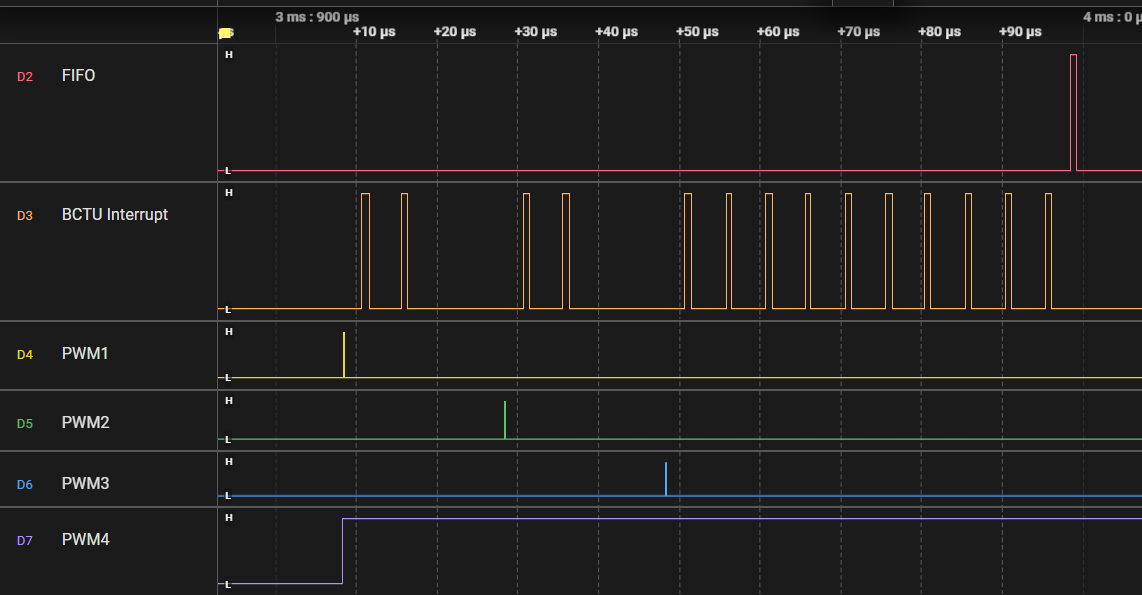Screen dimensions: 1142x595
Task: Click the D4 channel identifier
Action: 25,355
